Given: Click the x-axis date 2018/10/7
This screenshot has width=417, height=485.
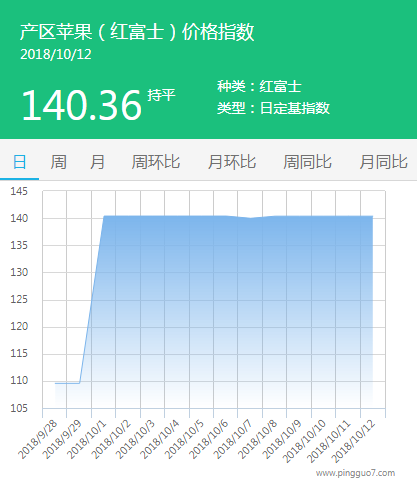Looking at the screenshot, I should [233, 440].
